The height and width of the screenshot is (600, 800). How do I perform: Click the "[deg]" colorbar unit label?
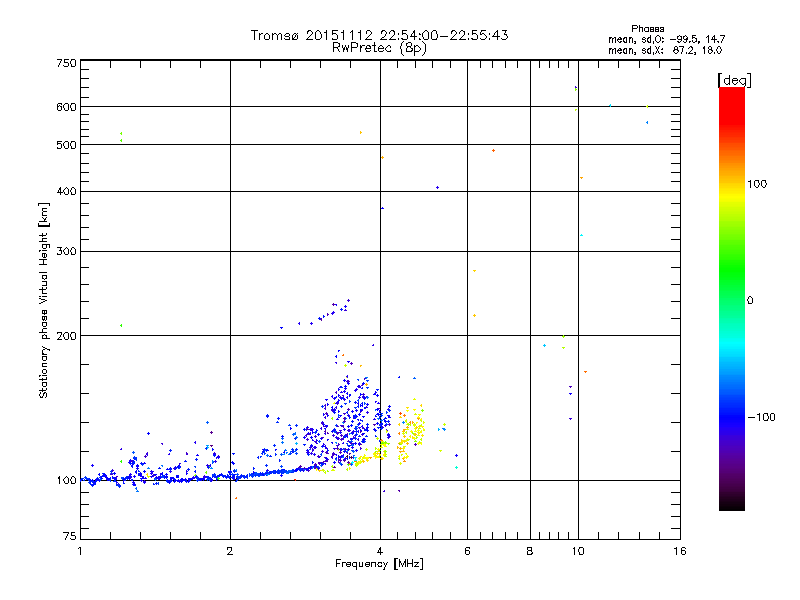pyautogui.click(x=734, y=80)
